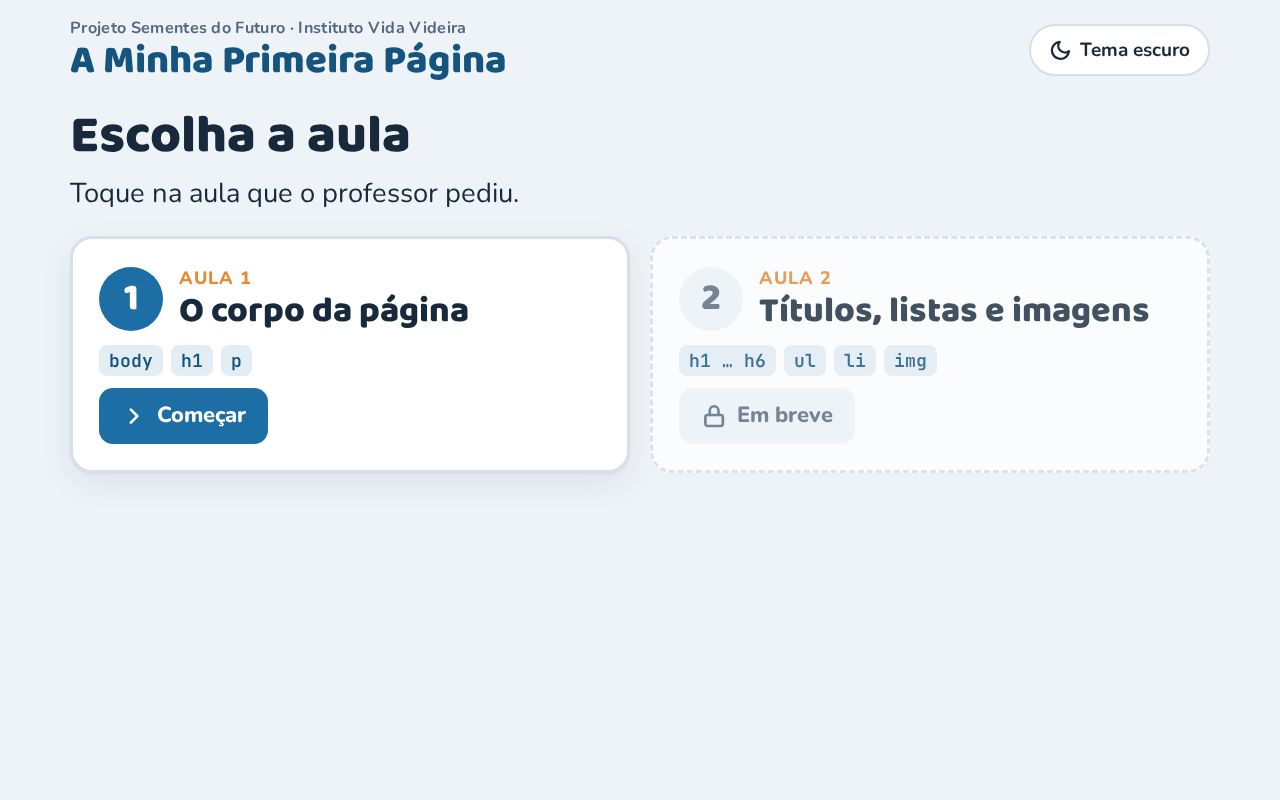Click the h1 … h6 tag chip
Screen dimensions: 1280x800
tap(727, 361)
